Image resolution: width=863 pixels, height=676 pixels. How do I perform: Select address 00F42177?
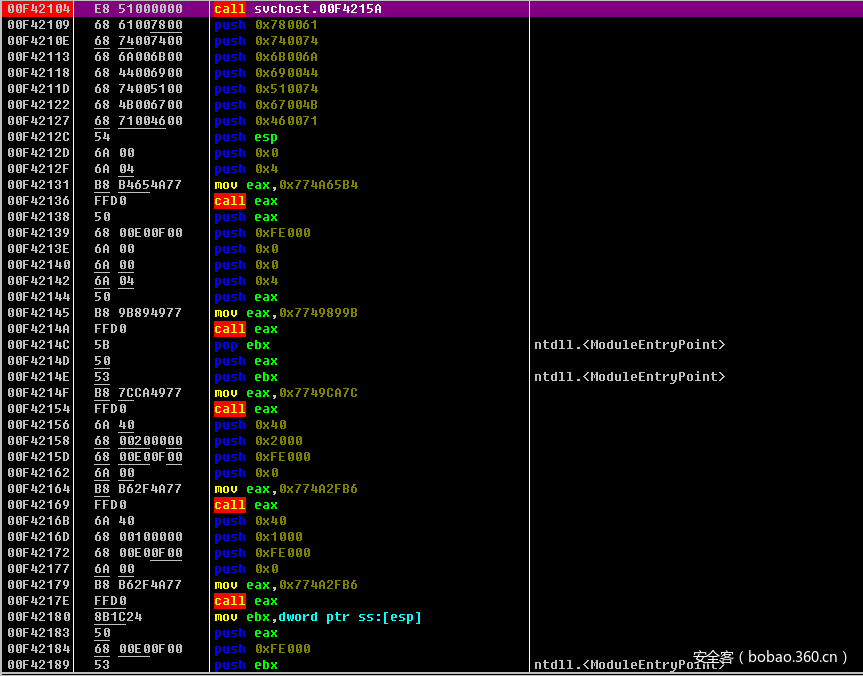(39, 568)
